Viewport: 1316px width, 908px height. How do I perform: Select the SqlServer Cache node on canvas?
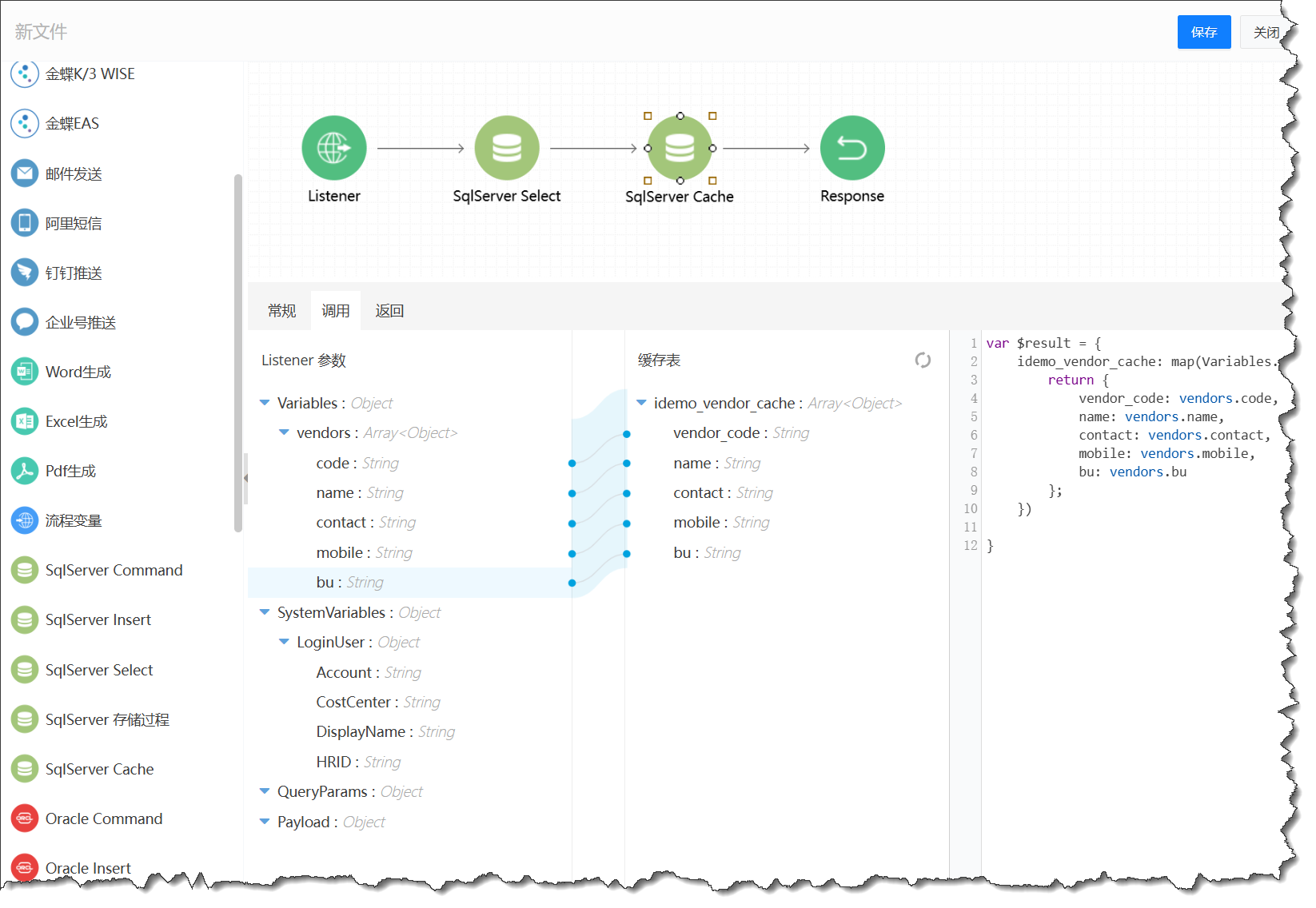click(679, 148)
